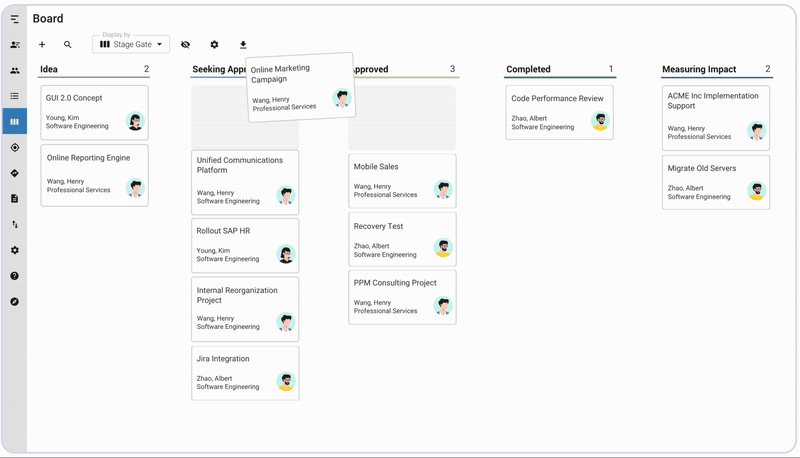Open the help question mark icon
The height and width of the screenshot is (458, 800).
(14, 276)
